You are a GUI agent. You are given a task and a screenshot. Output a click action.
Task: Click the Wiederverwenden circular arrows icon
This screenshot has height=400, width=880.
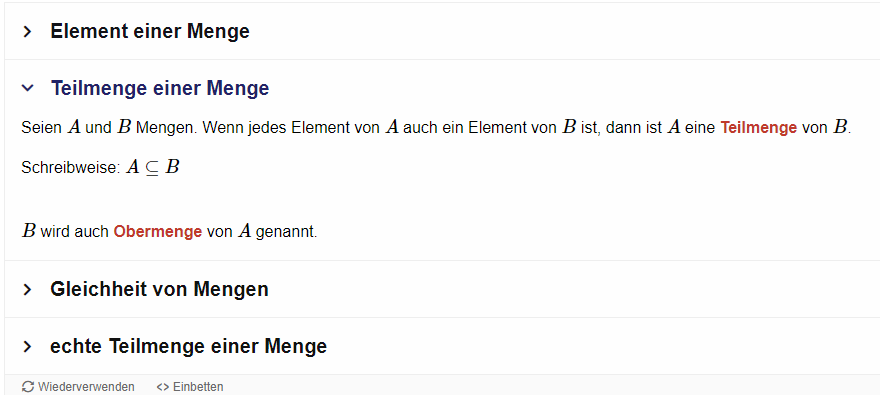pos(28,387)
